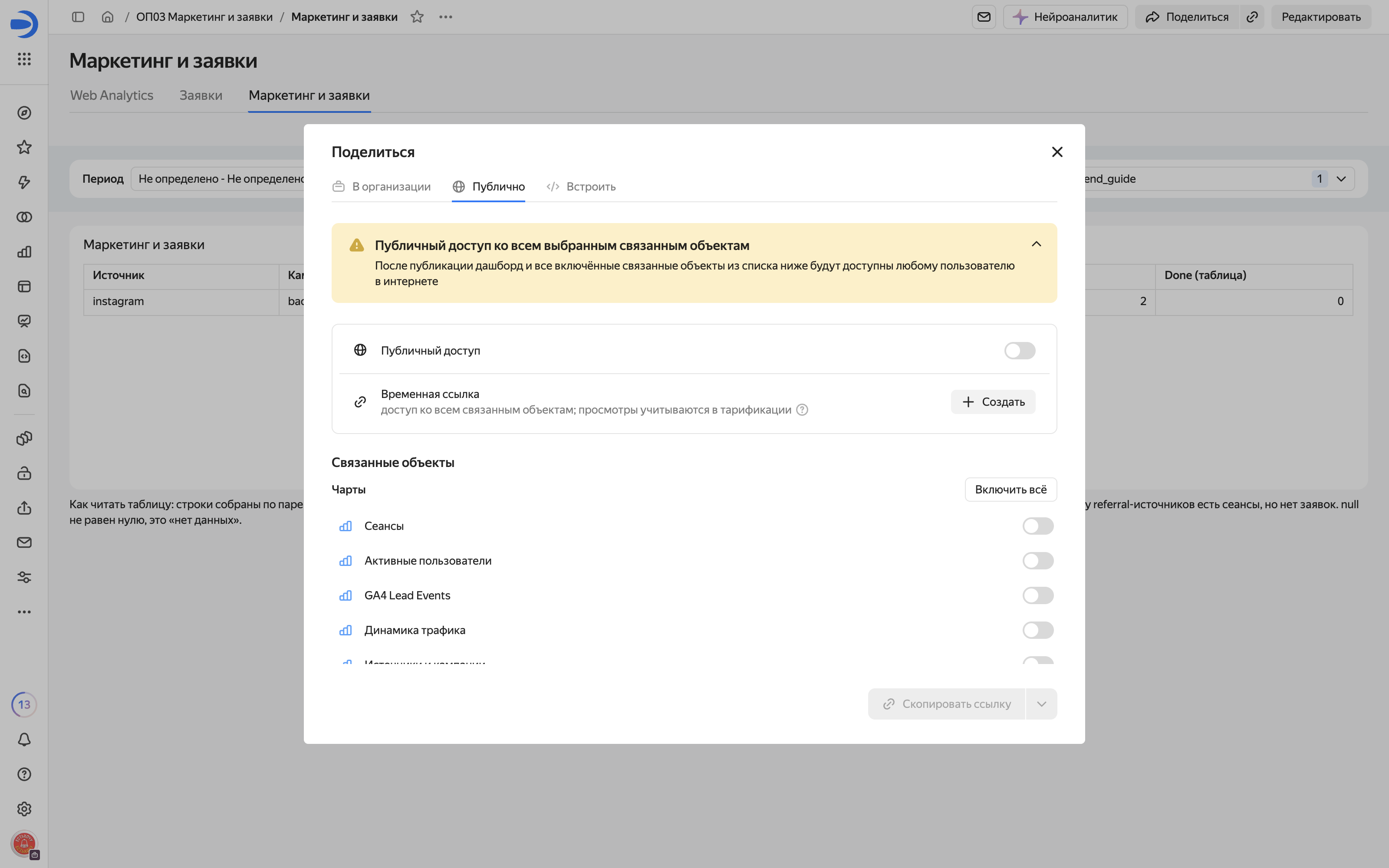Image resolution: width=1389 pixels, height=868 pixels.
Task: Open the help question mark icon
Action: tap(24, 774)
